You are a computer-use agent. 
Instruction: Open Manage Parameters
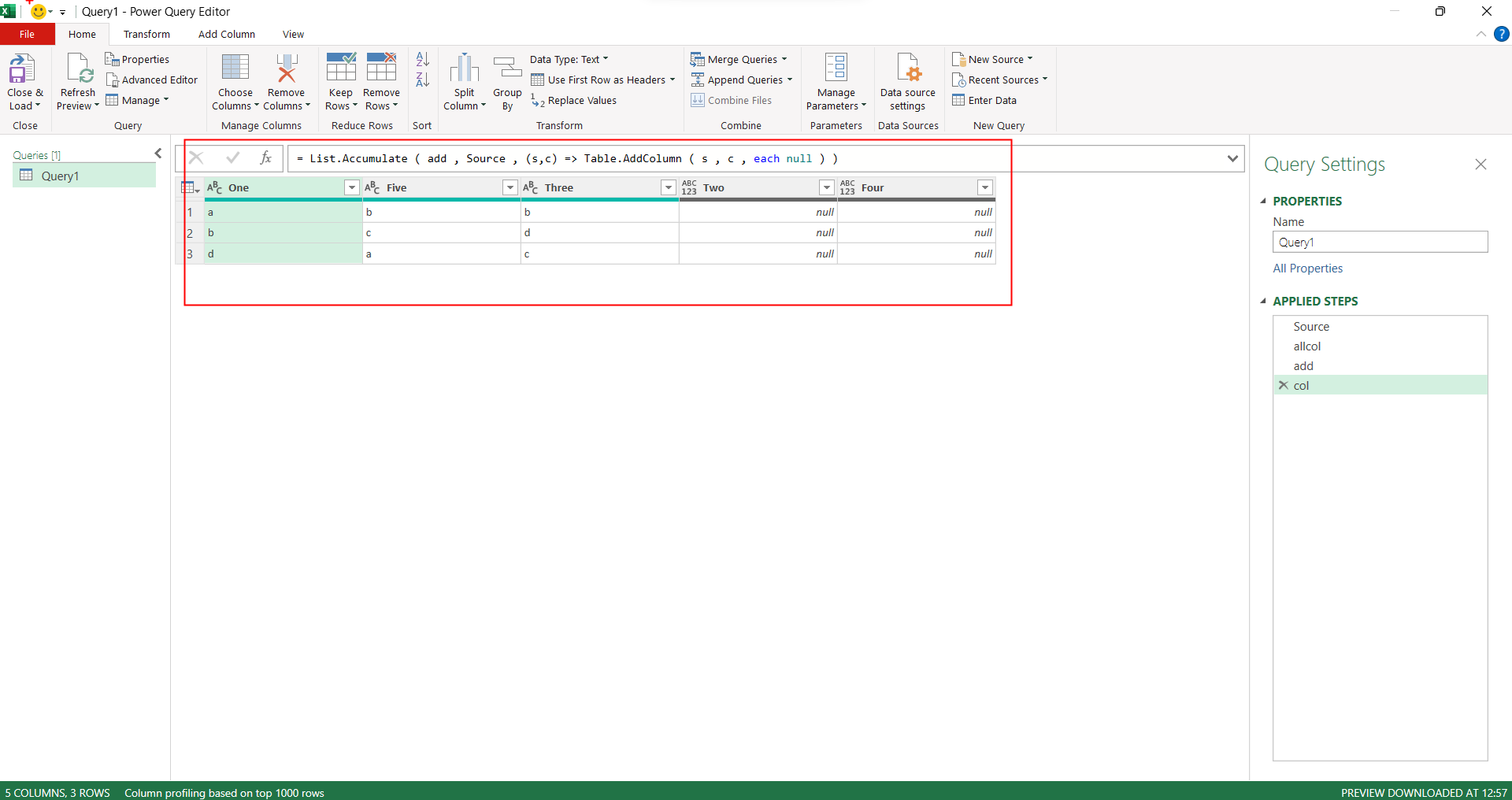click(x=836, y=82)
